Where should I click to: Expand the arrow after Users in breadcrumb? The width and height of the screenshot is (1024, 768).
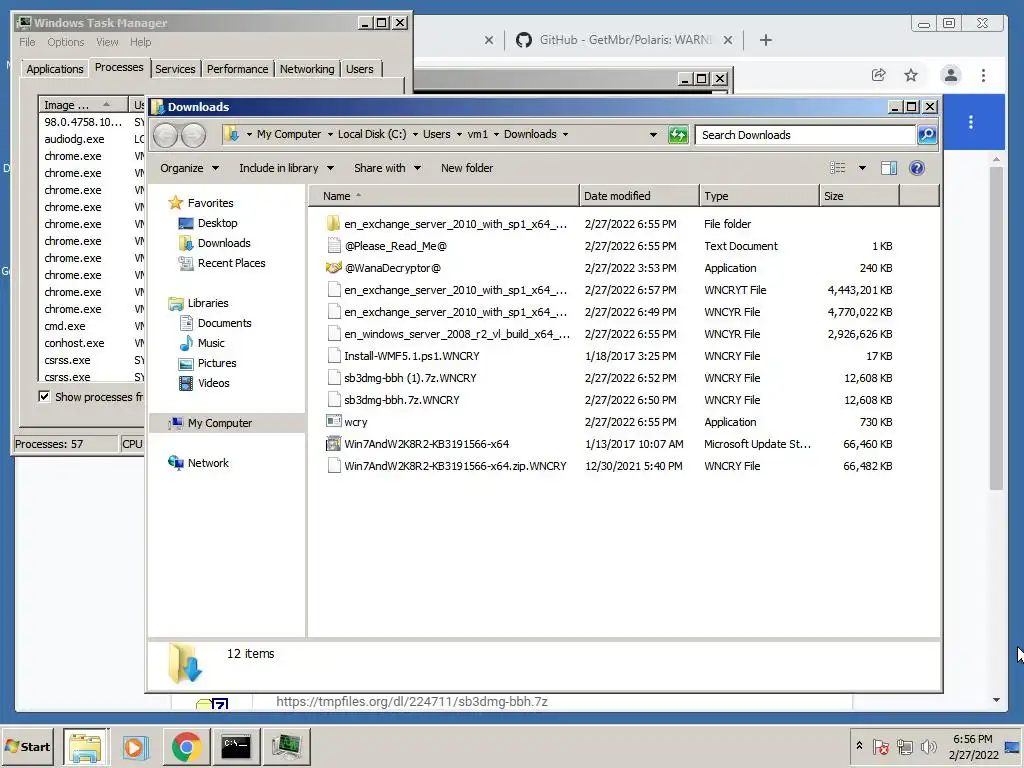tap(459, 135)
